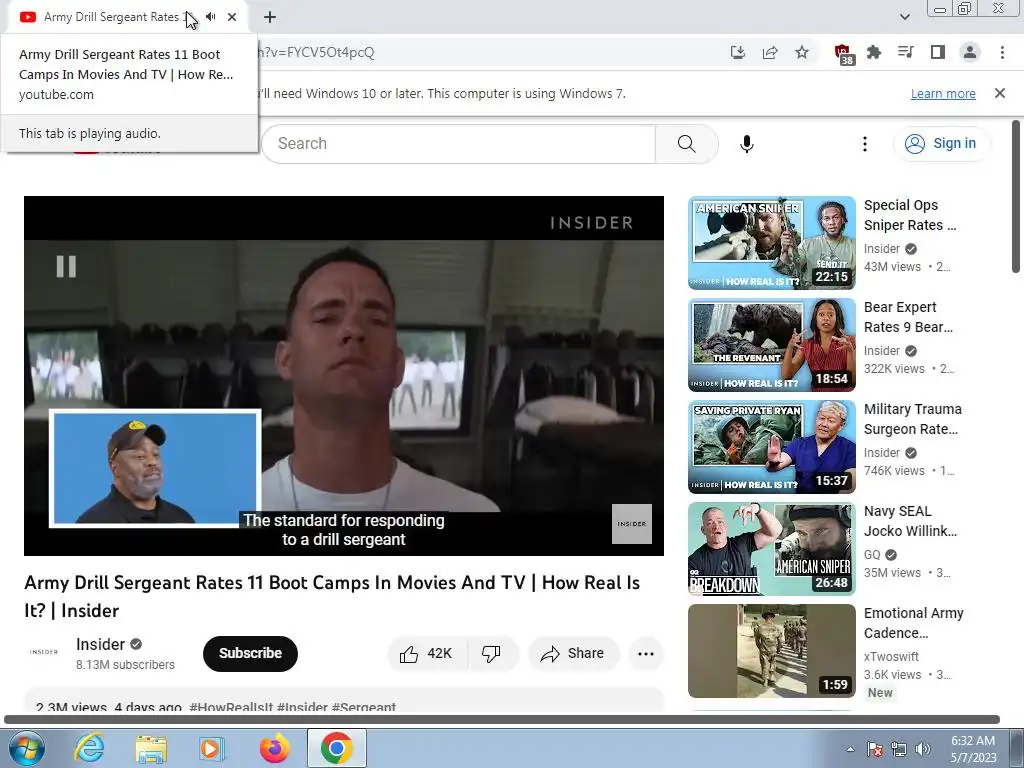The image size is (1024, 768).
Task: Open the Chrome three-dot menu
Action: click(1002, 52)
